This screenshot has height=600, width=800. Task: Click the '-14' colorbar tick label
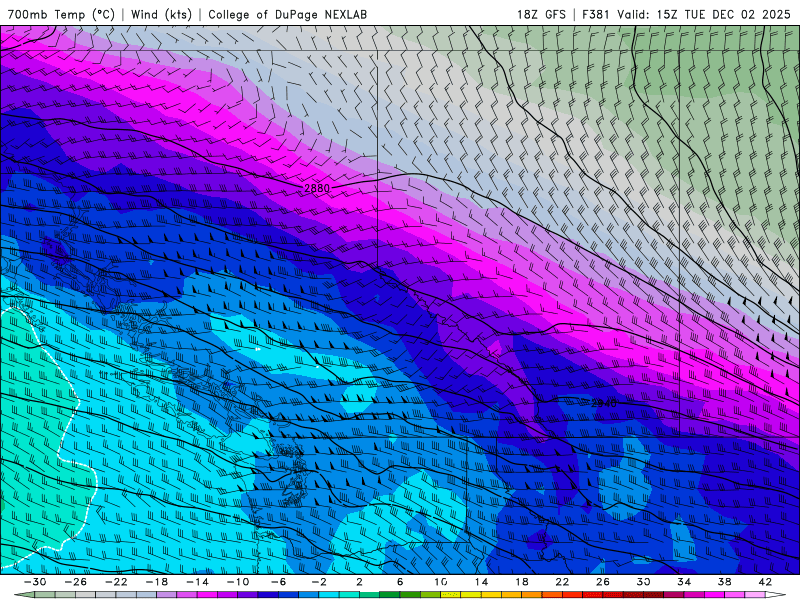click(x=197, y=582)
